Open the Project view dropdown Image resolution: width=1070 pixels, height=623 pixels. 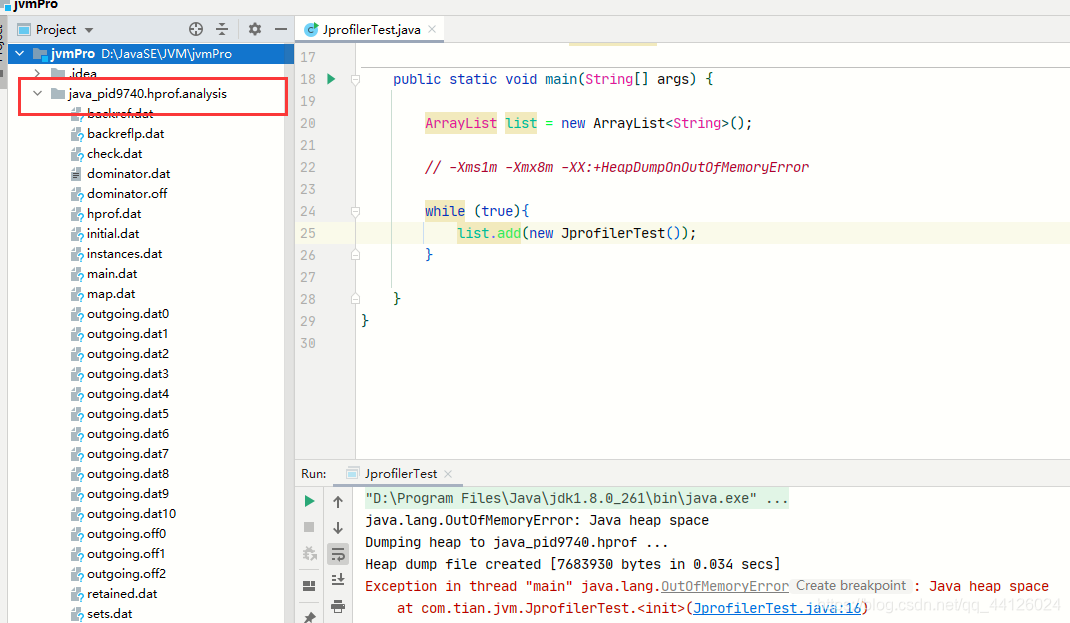pos(89,30)
